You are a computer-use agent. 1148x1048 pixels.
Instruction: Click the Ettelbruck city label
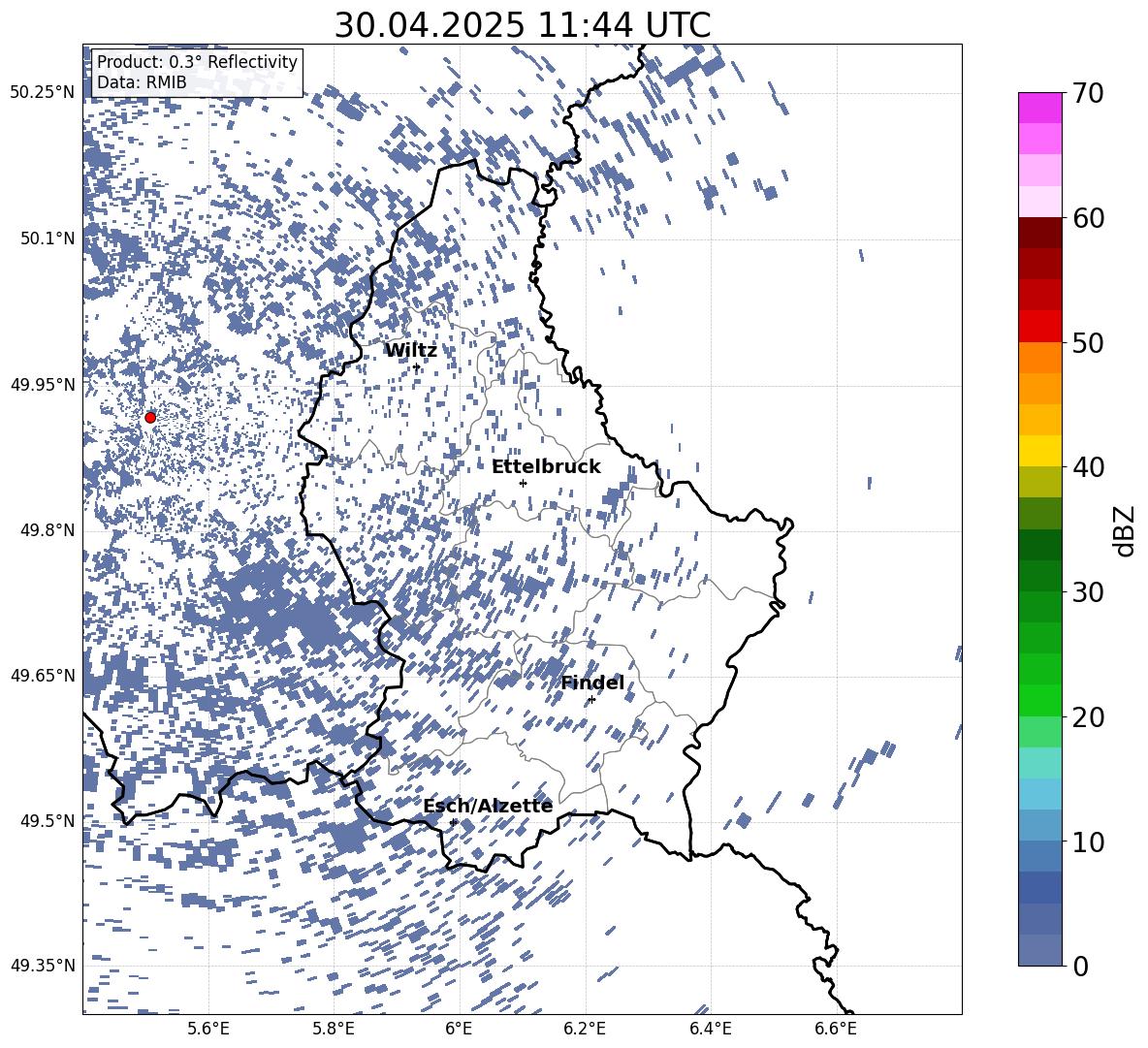[546, 467]
